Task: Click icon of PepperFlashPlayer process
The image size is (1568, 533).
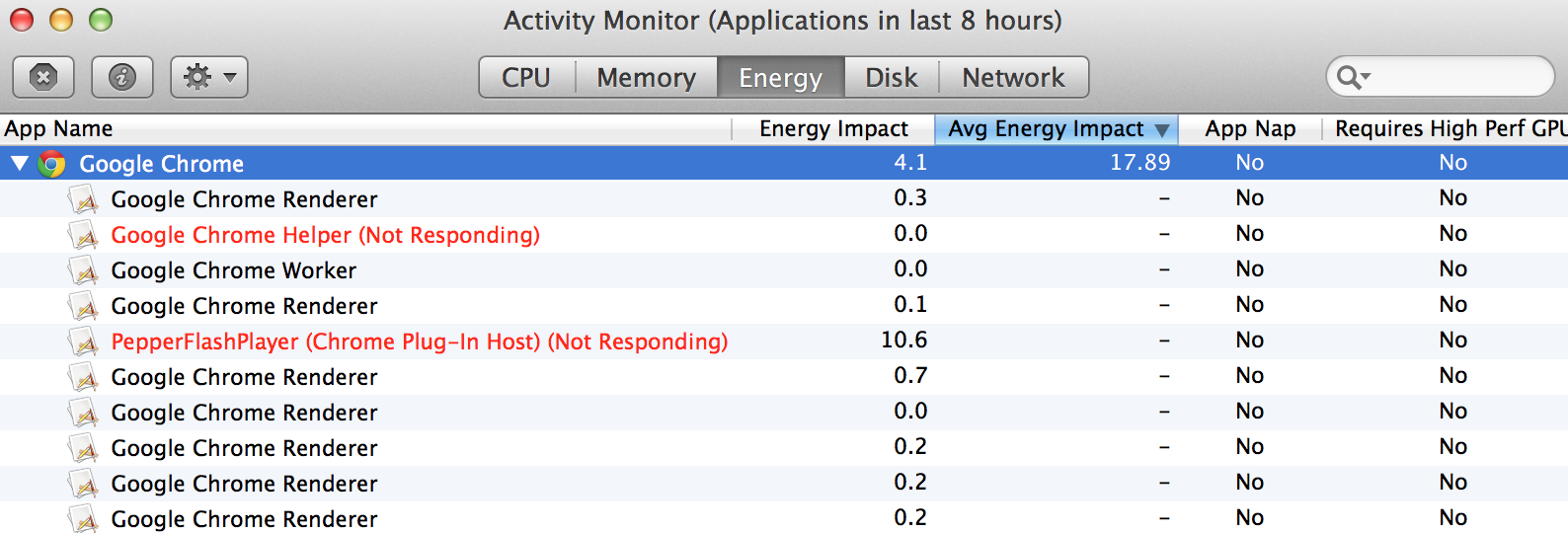Action: pyautogui.click(x=84, y=342)
